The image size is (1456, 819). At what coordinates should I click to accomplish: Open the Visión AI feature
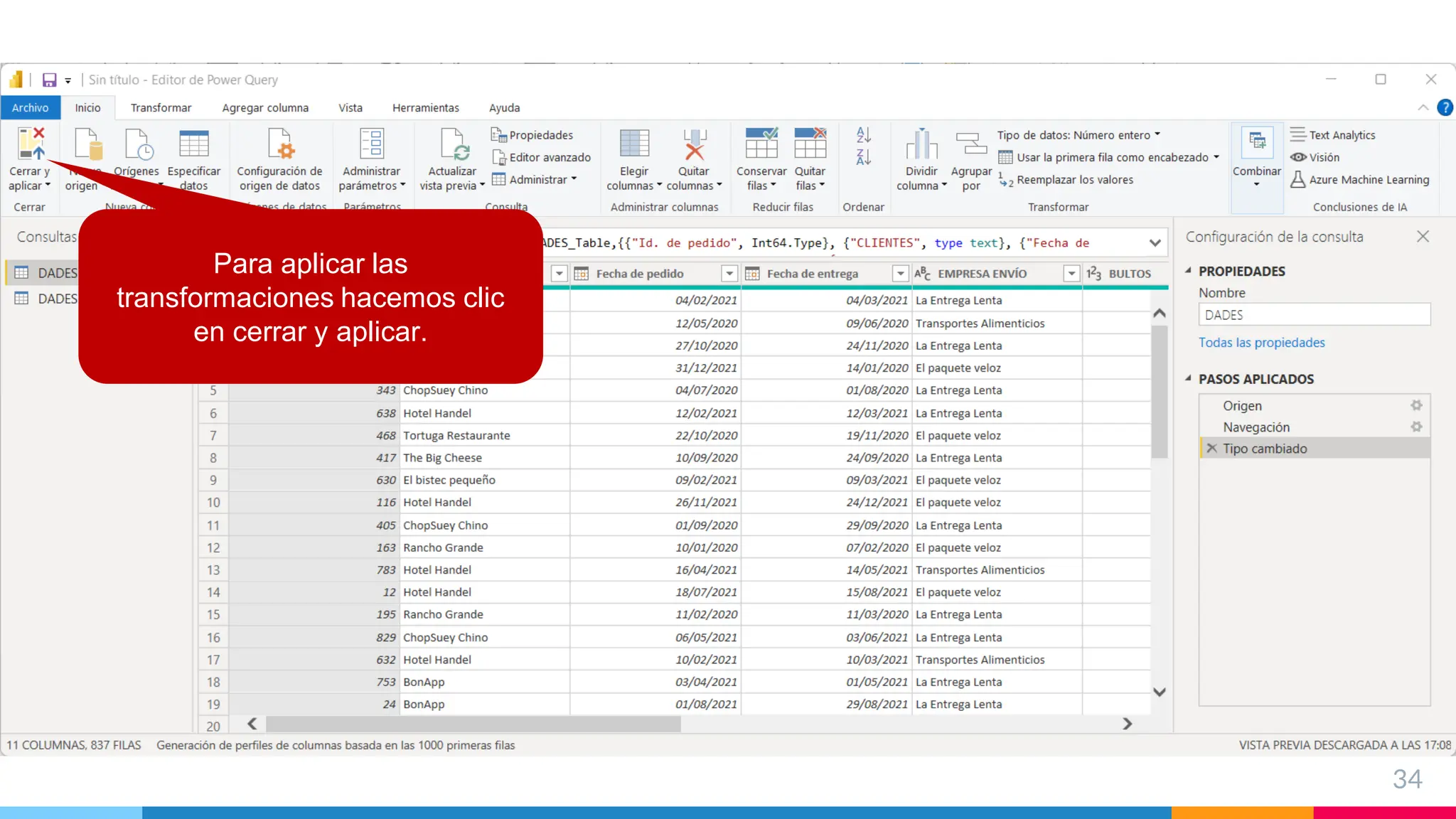[x=1315, y=157]
